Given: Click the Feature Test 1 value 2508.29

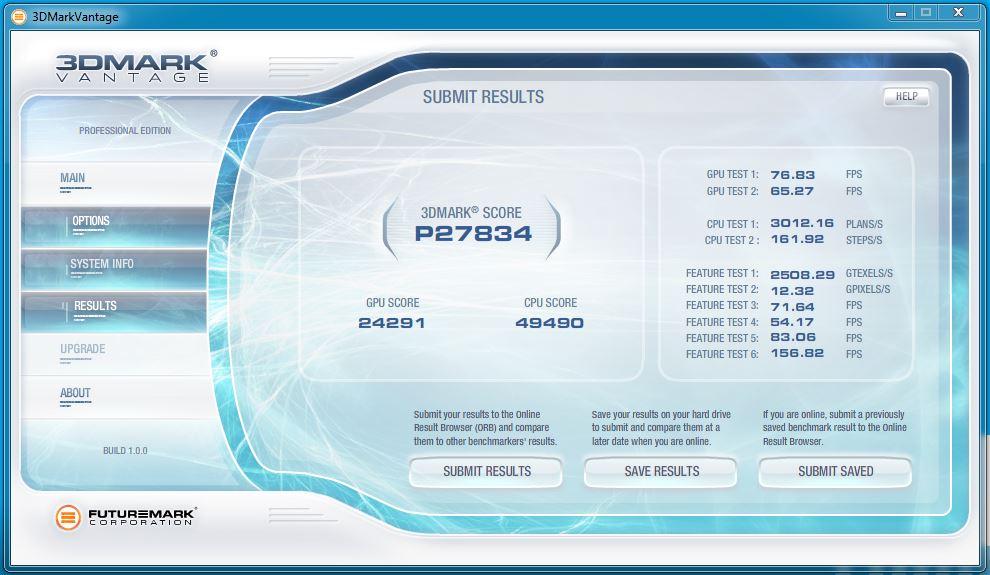Looking at the screenshot, I should pyautogui.click(x=802, y=275).
